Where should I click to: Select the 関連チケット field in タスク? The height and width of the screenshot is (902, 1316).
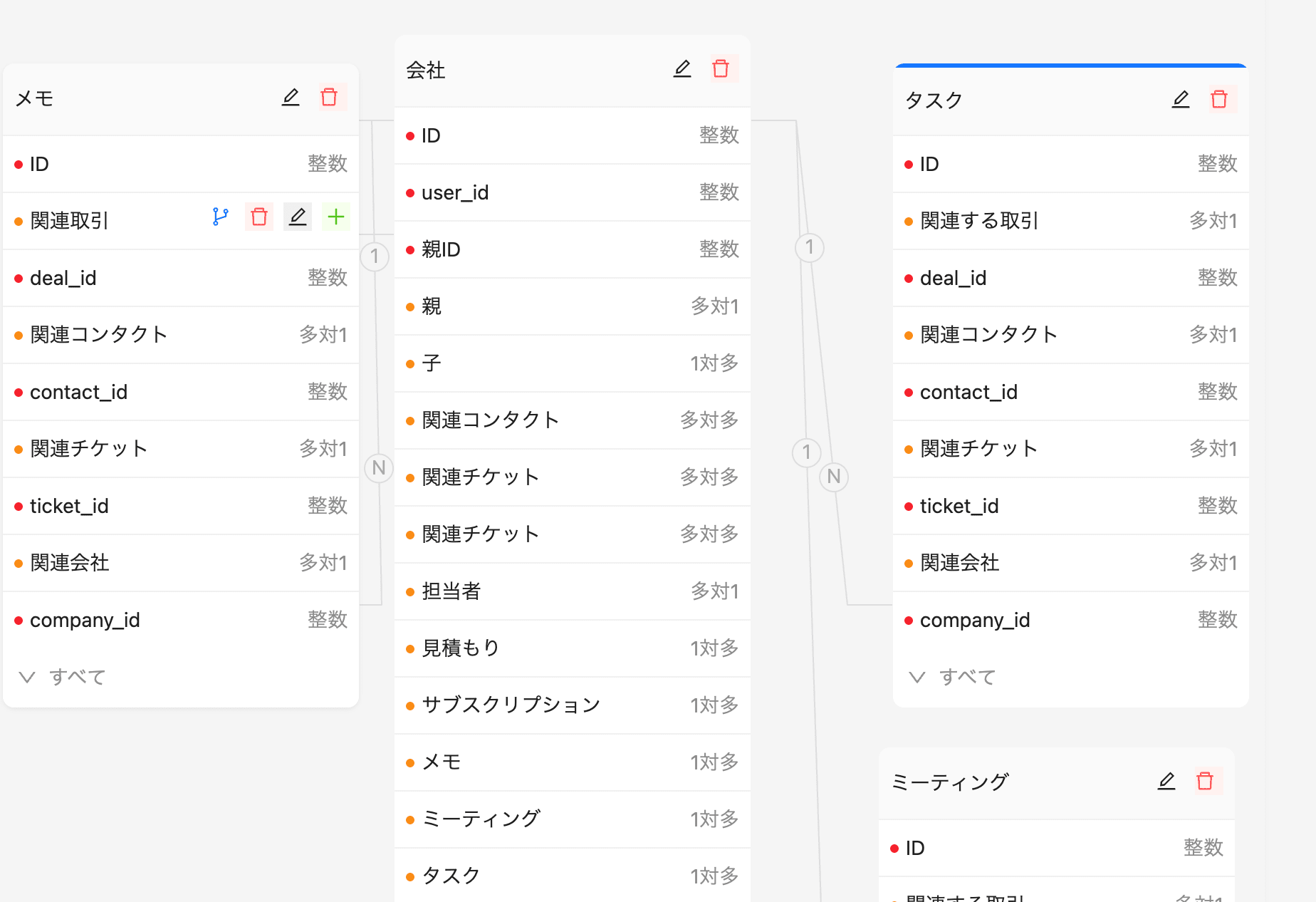click(1071, 449)
